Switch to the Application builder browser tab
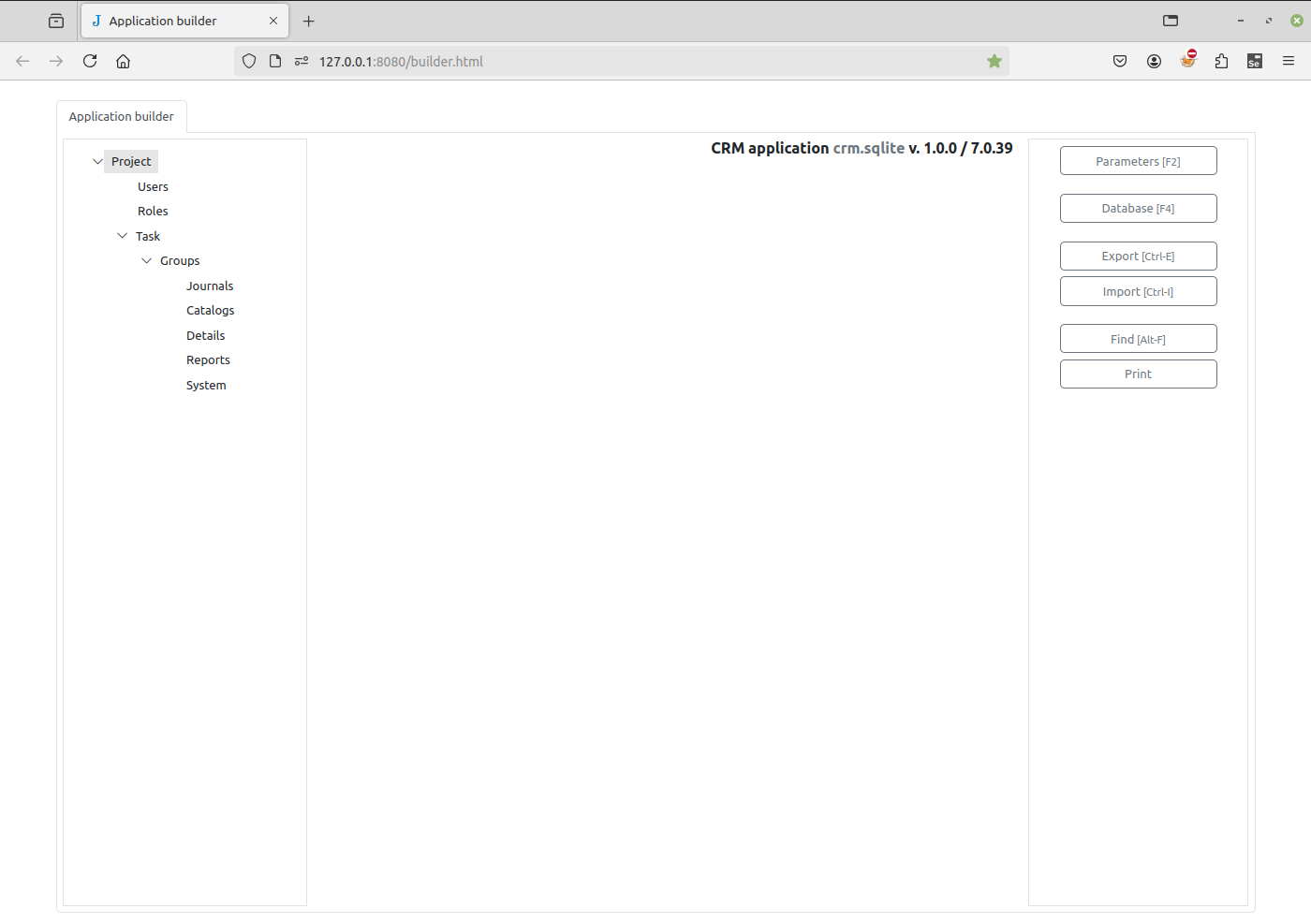This screenshot has width=1311, height=924. pos(170,20)
